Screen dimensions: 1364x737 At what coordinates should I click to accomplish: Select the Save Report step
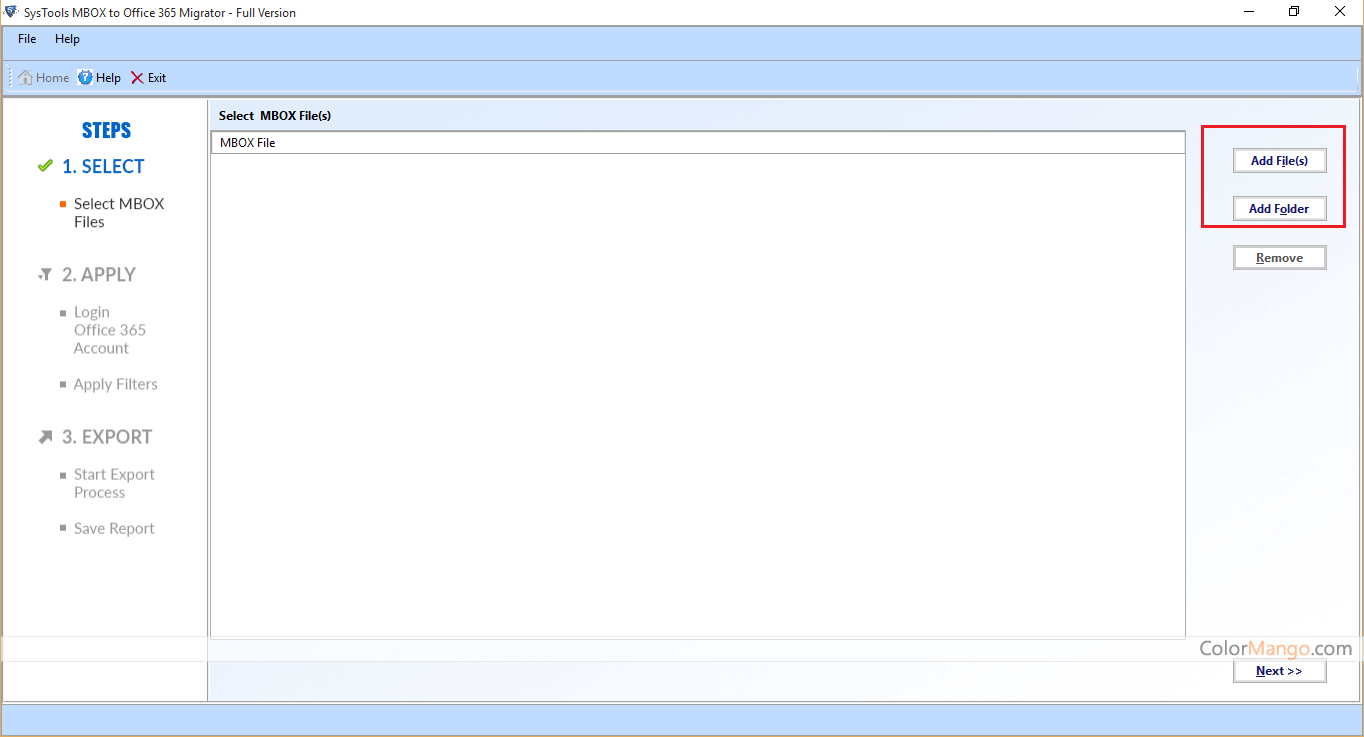click(x=114, y=528)
